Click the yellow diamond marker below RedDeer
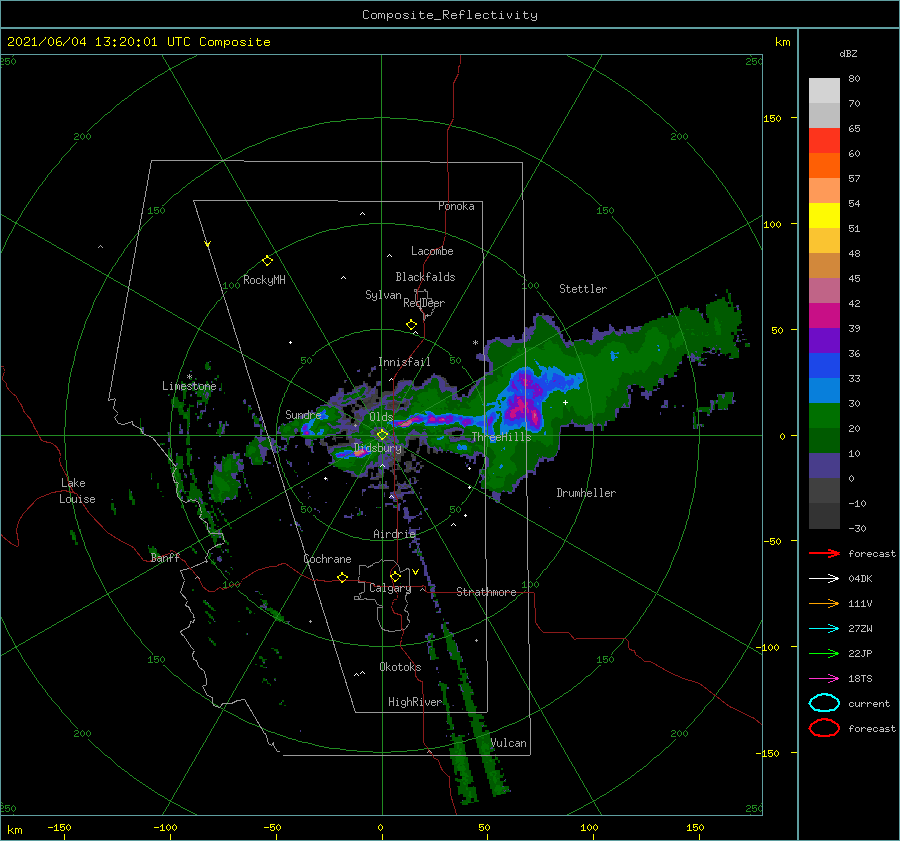Screen dimensions: 900x841 point(411,325)
